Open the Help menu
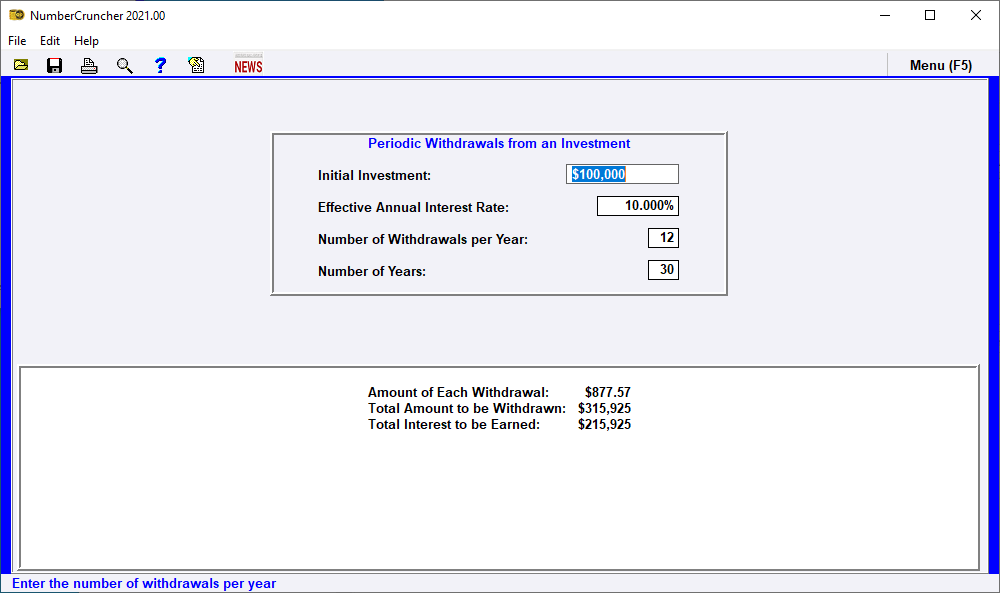The width and height of the screenshot is (1000, 593). (86, 41)
